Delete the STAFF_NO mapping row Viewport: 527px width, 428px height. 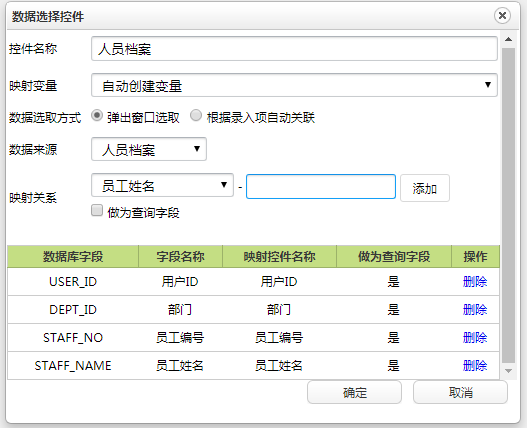coord(475,338)
